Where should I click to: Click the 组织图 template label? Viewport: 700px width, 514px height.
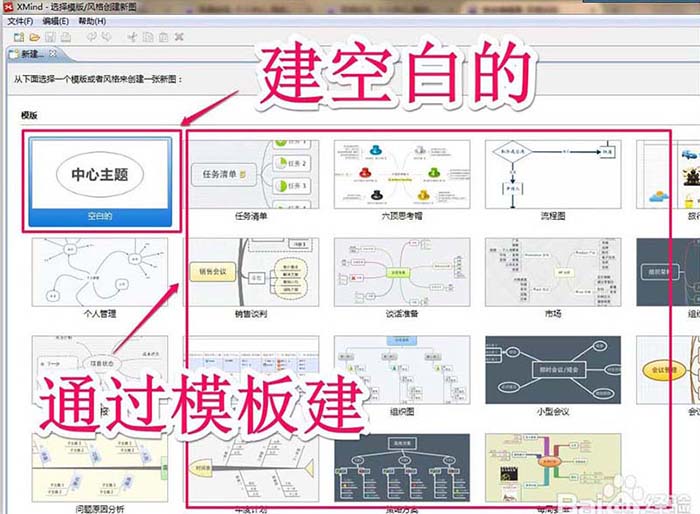tap(402, 412)
